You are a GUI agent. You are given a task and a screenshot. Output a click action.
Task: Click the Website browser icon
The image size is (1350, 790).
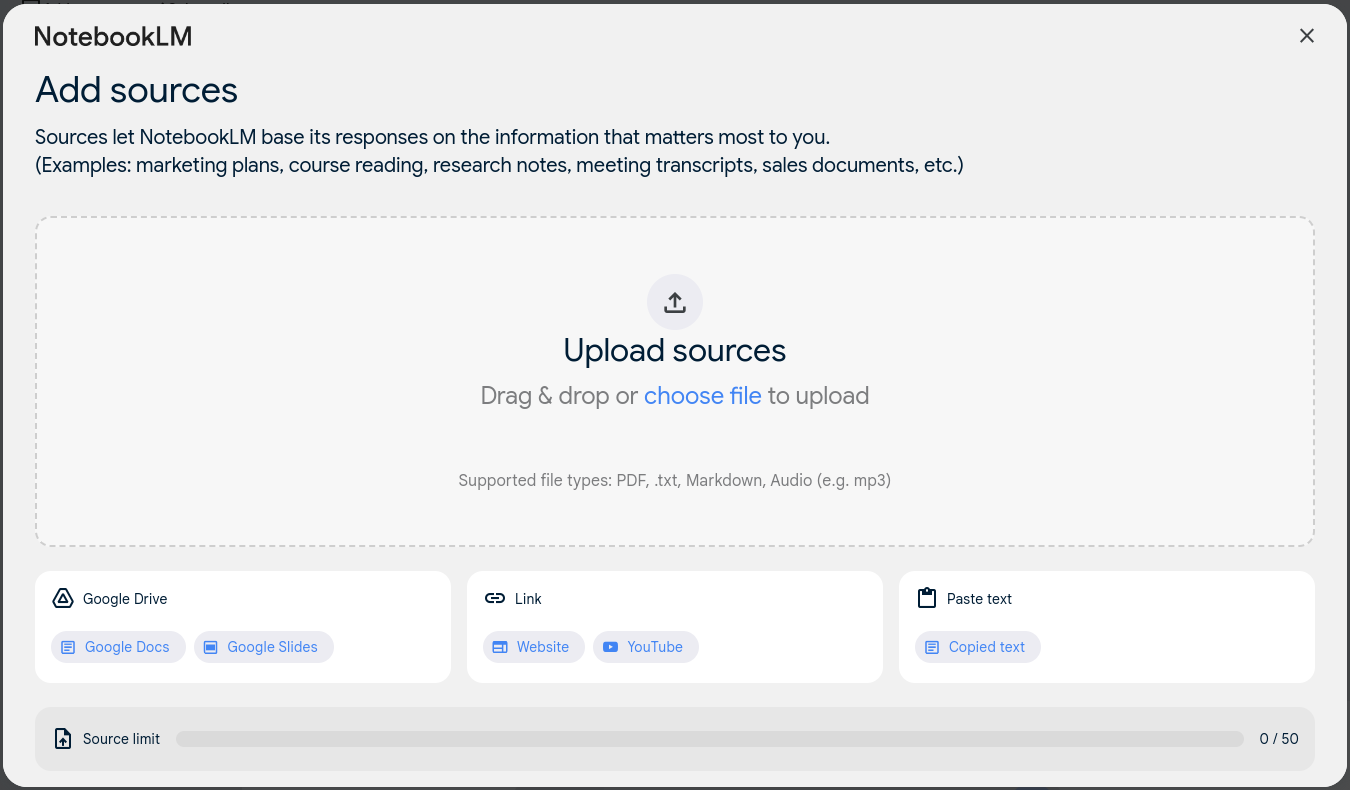pyautogui.click(x=500, y=647)
